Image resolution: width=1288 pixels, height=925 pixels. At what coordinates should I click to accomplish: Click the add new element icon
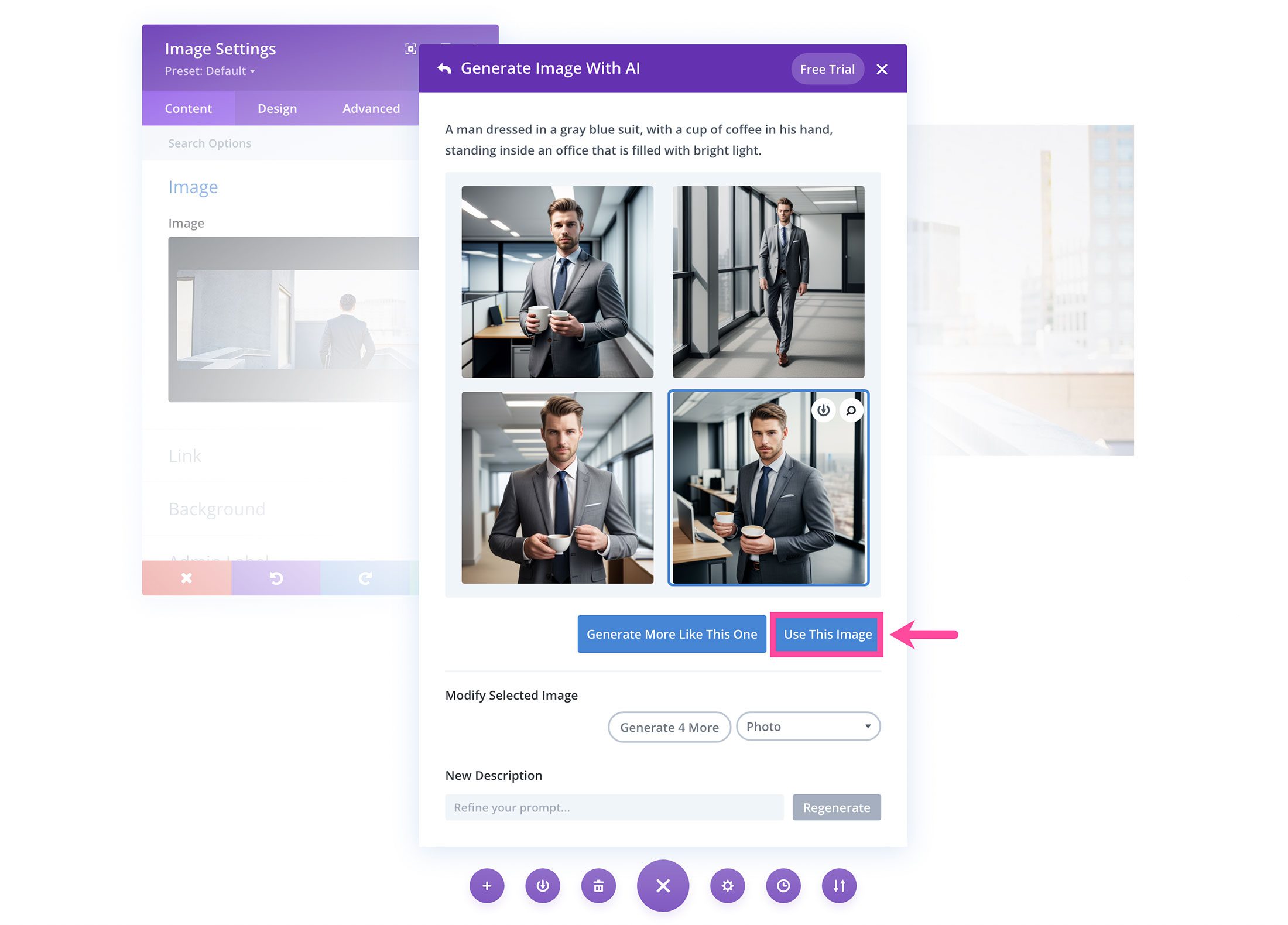487,884
